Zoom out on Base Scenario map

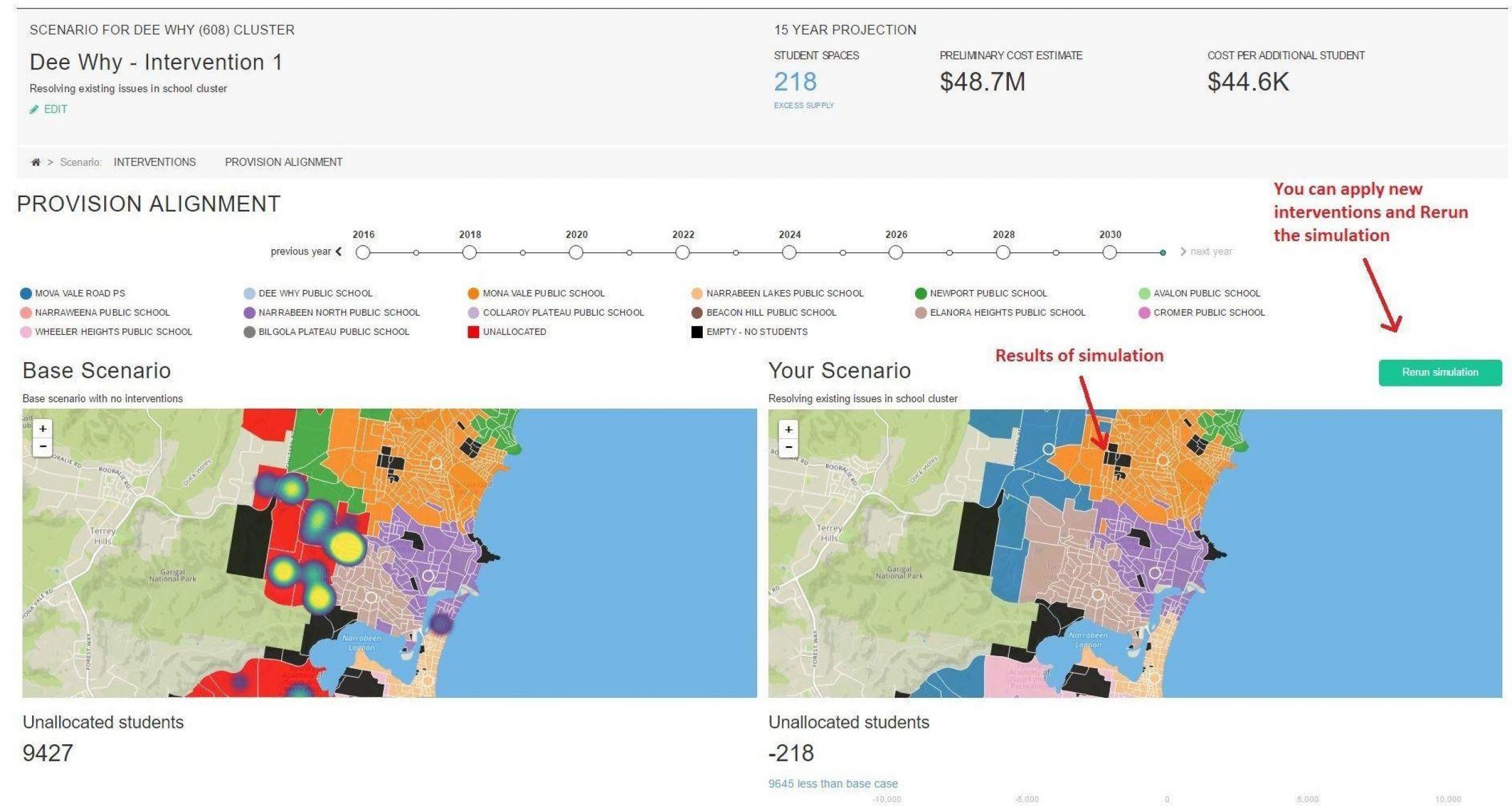click(x=42, y=447)
